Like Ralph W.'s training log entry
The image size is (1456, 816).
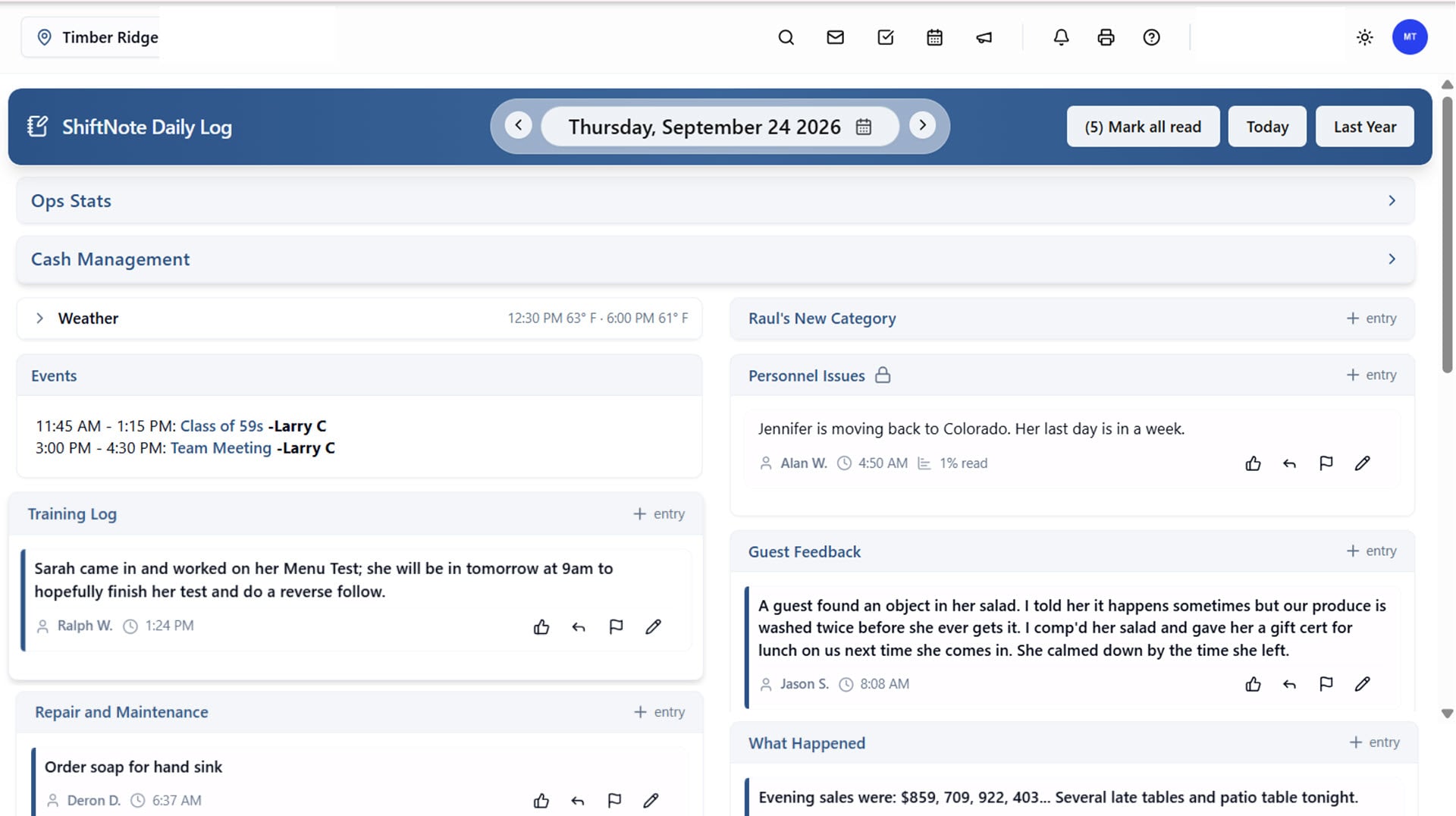coord(541,626)
